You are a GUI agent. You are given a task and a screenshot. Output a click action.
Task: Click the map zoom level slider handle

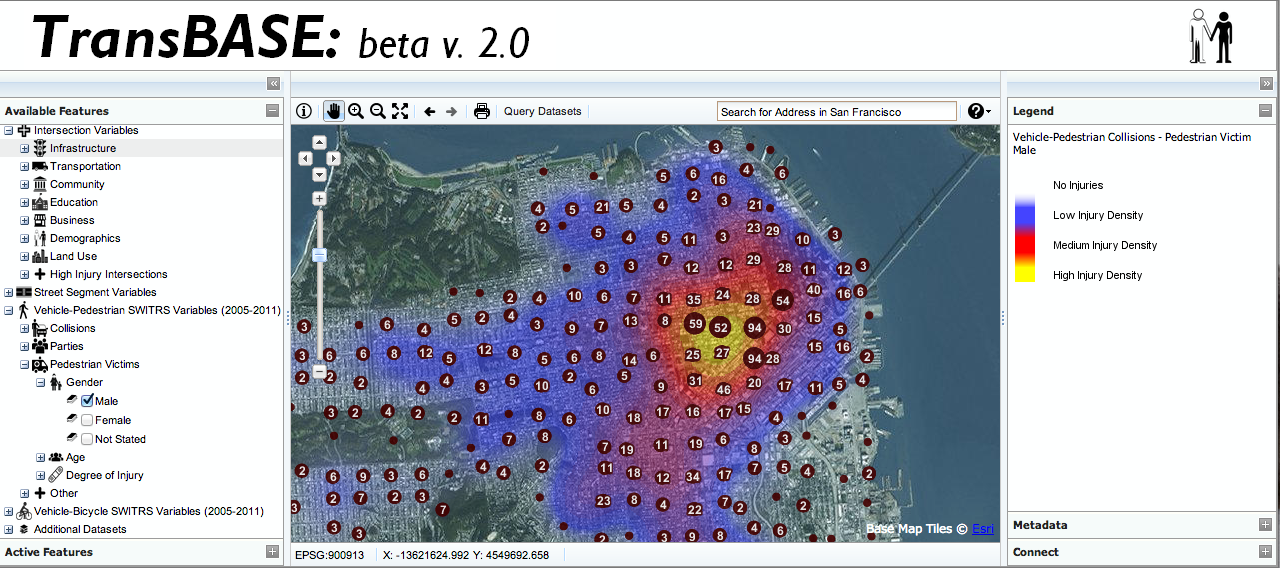(x=319, y=255)
